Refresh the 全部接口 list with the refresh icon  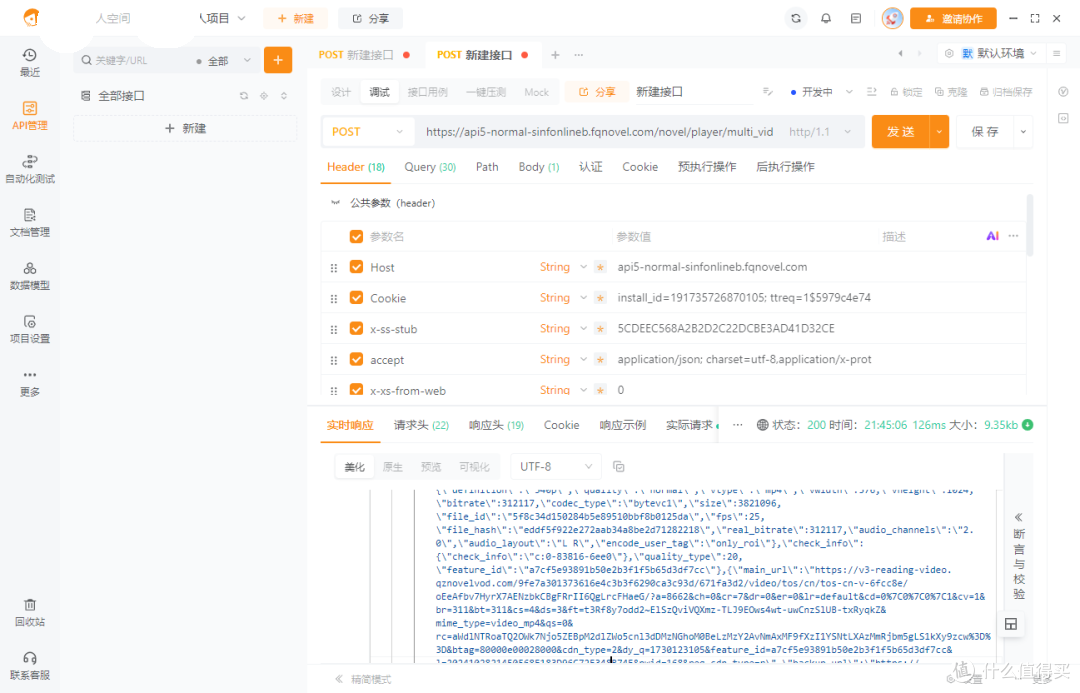point(243,95)
